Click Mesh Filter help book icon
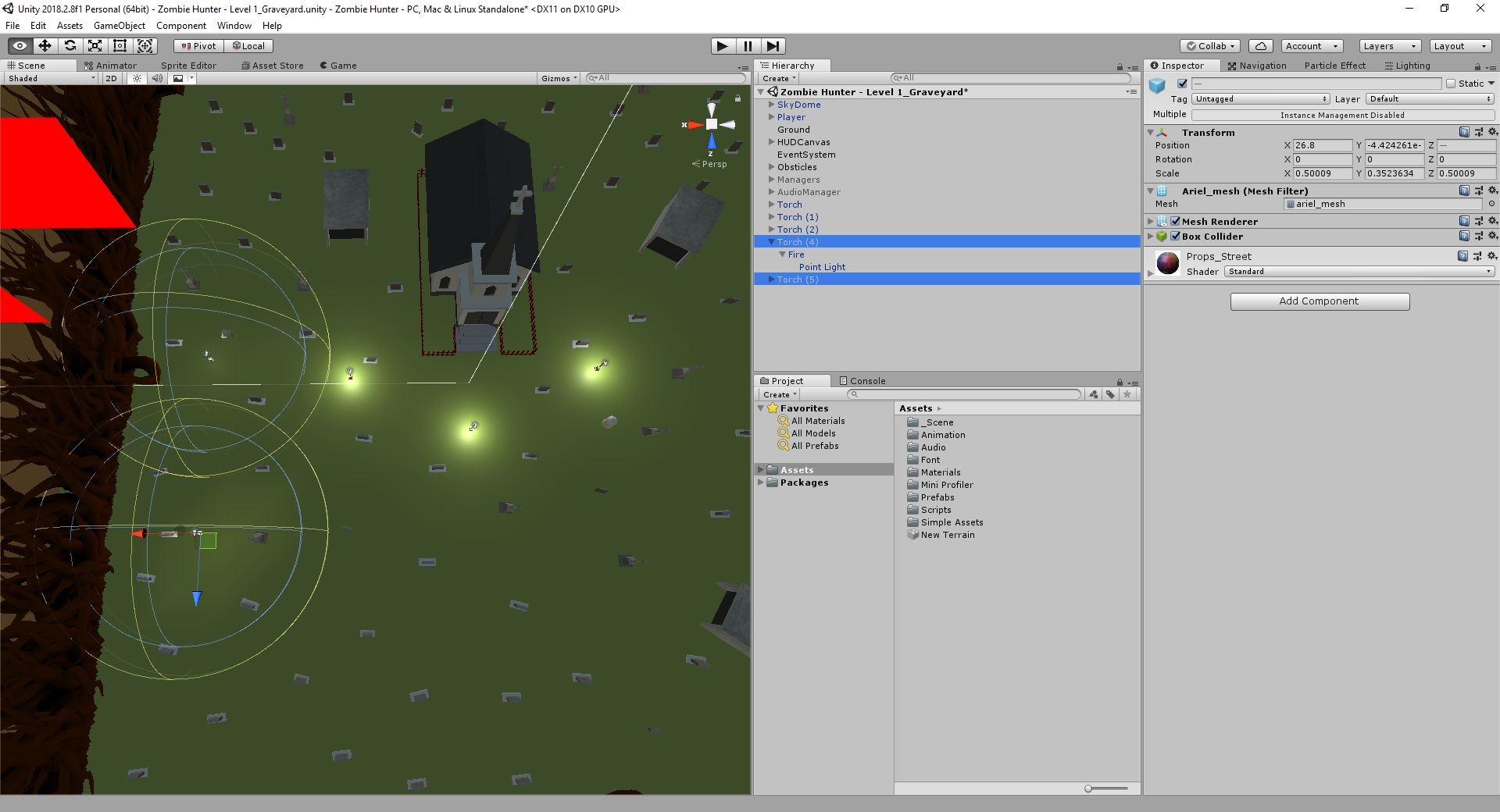Image resolution: width=1500 pixels, height=812 pixels. [x=1464, y=191]
